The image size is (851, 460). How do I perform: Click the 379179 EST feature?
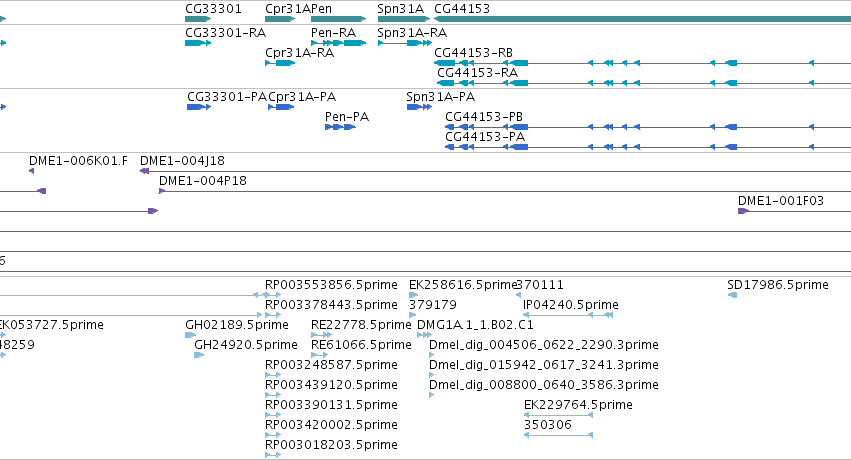(x=412, y=315)
